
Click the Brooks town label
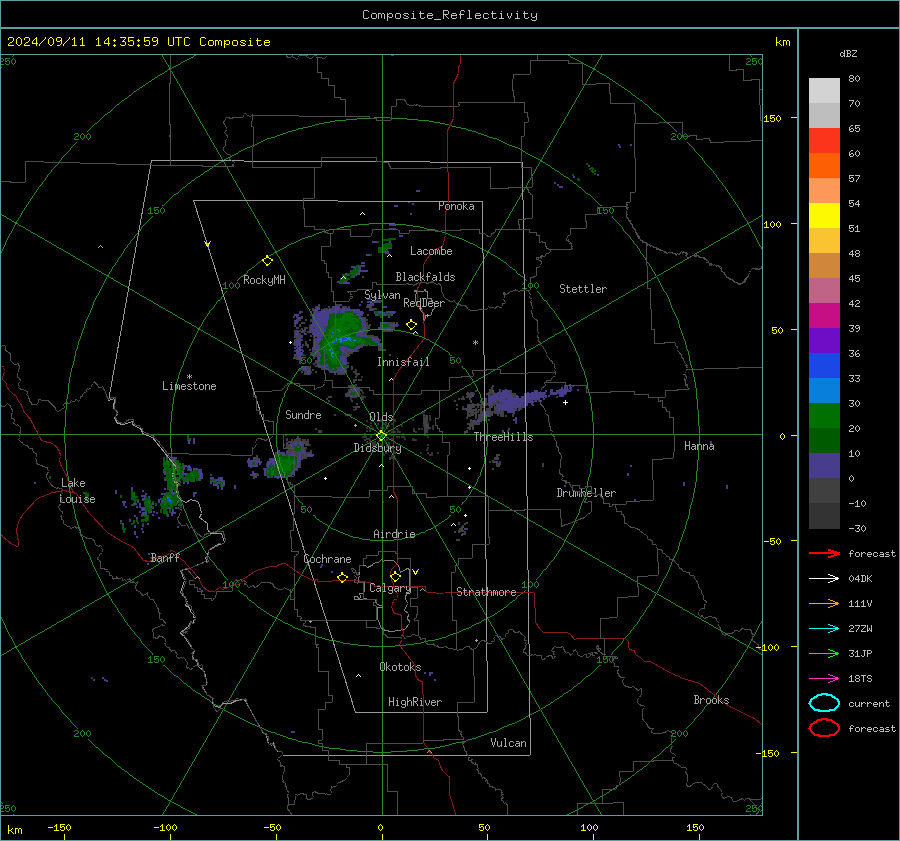pos(711,700)
